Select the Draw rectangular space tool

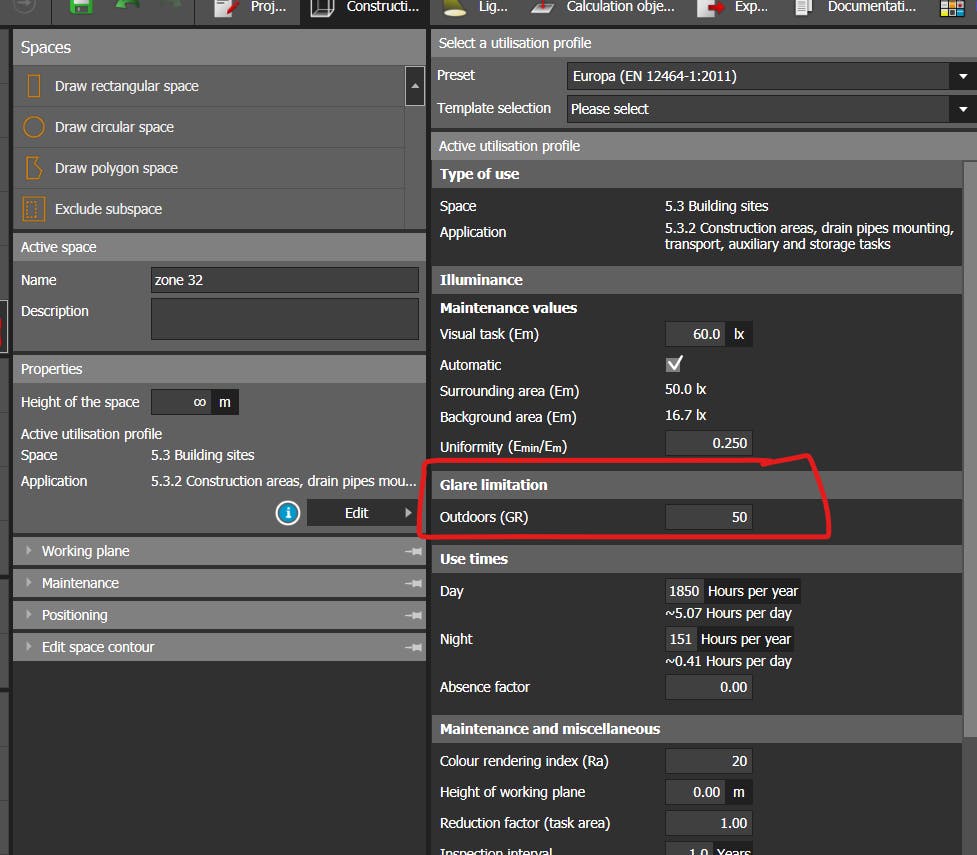pyautogui.click(x=209, y=86)
